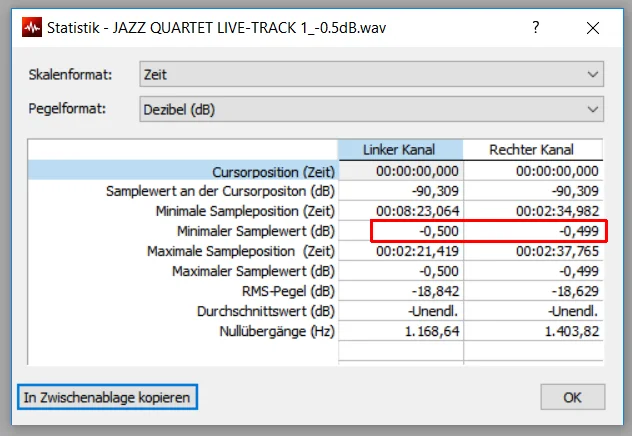Click left Minimaler Samplewert value -0,500
Image resolution: width=632 pixels, height=436 pixels.
pos(401,231)
